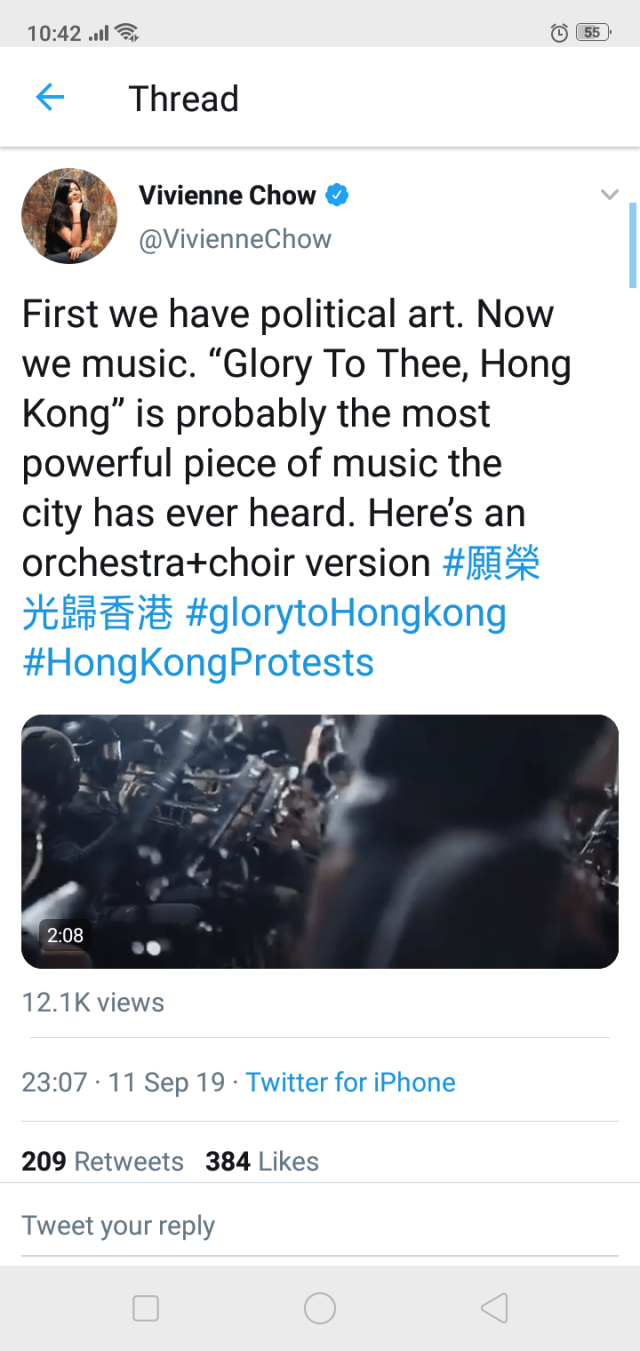Open the #願榮光歸香港 hashtag

pos(491,564)
